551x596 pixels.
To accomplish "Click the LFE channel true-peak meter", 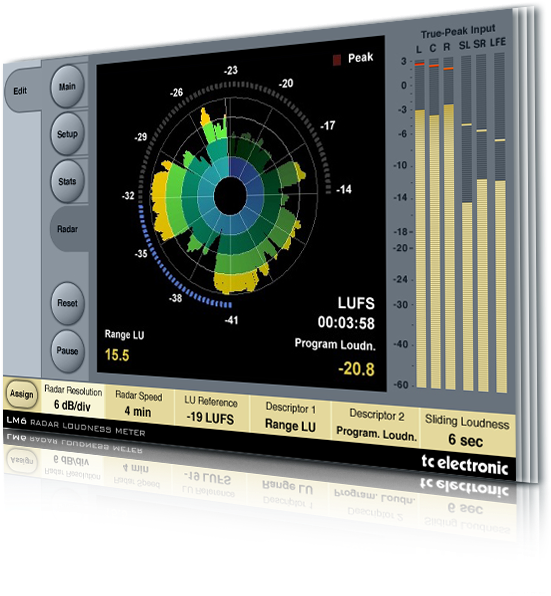I will [x=500, y=223].
